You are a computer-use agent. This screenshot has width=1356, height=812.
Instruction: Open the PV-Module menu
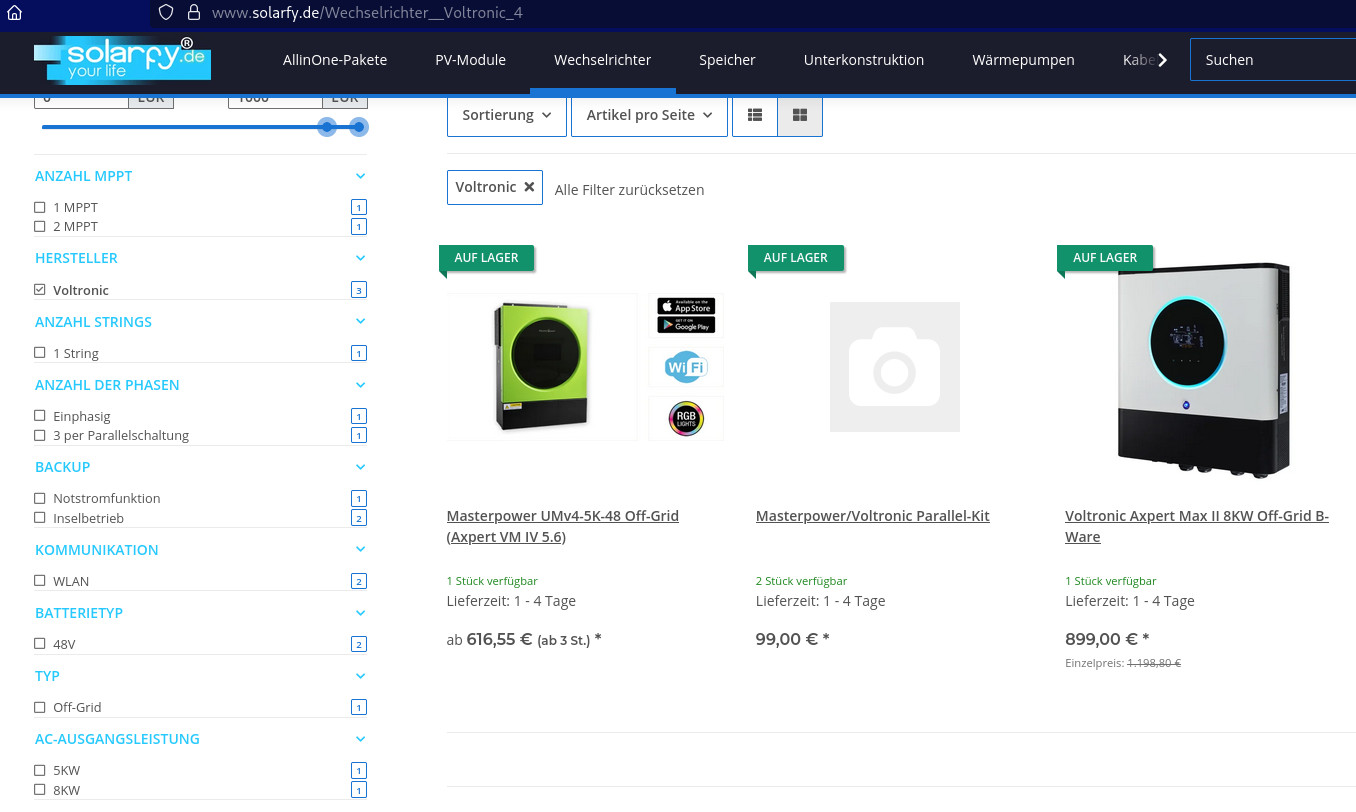coord(471,60)
